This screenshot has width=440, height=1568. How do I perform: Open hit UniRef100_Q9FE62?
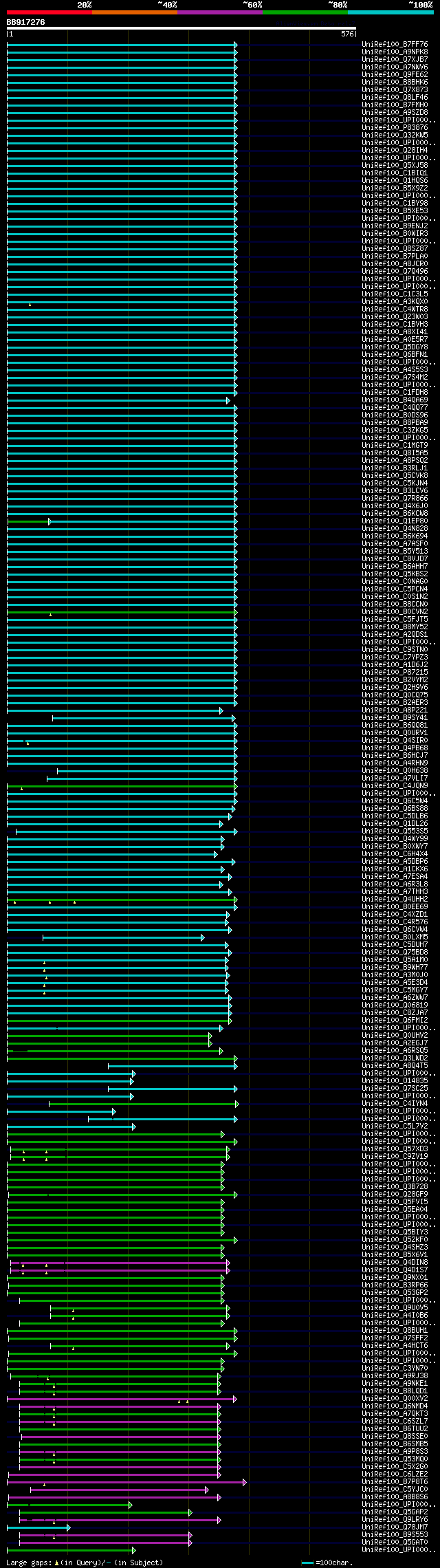395,74
